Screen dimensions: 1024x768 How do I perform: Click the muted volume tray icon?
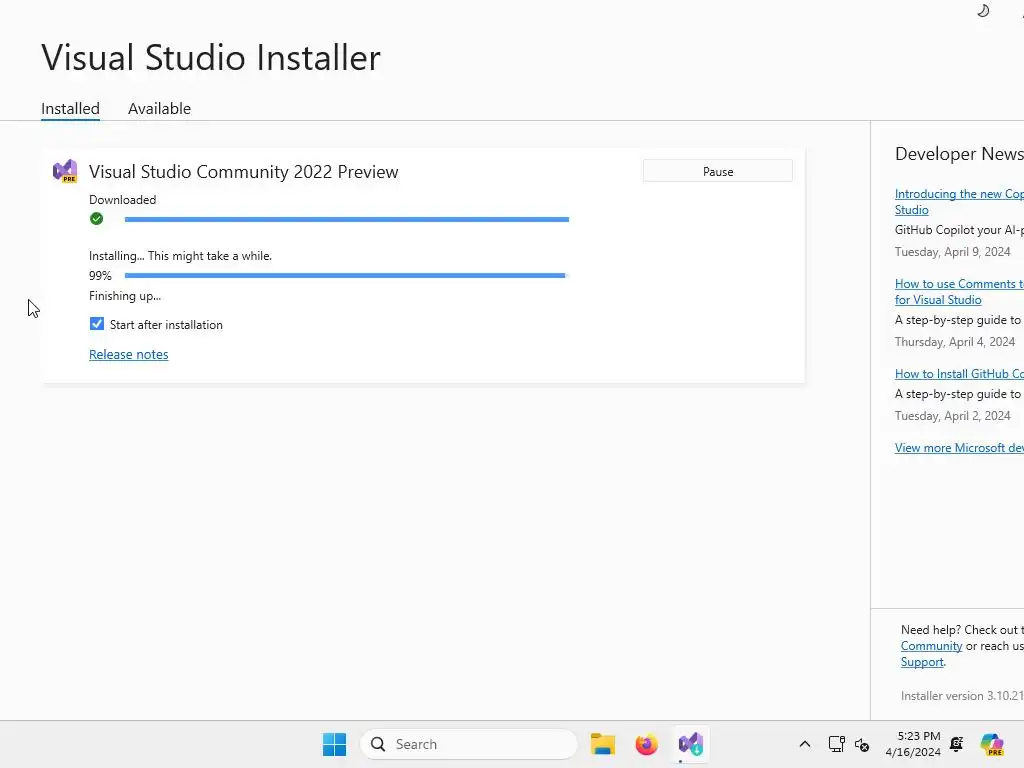tap(862, 744)
